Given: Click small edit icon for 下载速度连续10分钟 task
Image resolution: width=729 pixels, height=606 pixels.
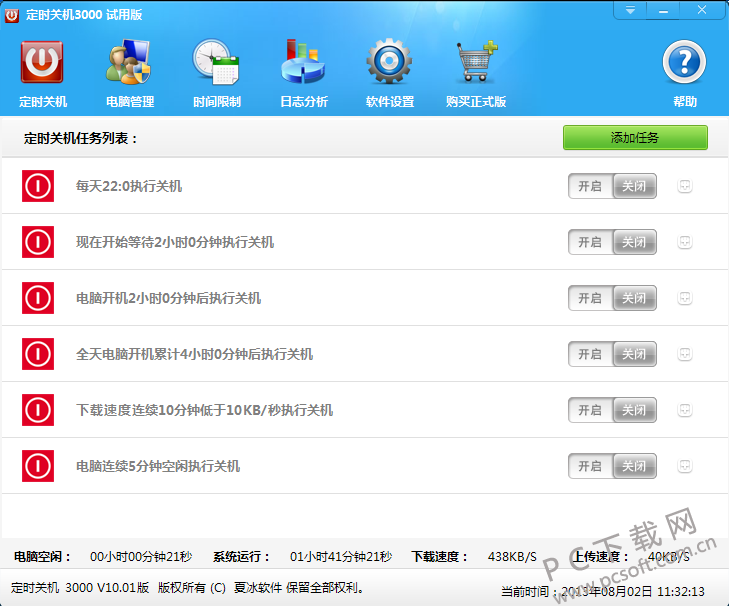Looking at the screenshot, I should 684,410.
